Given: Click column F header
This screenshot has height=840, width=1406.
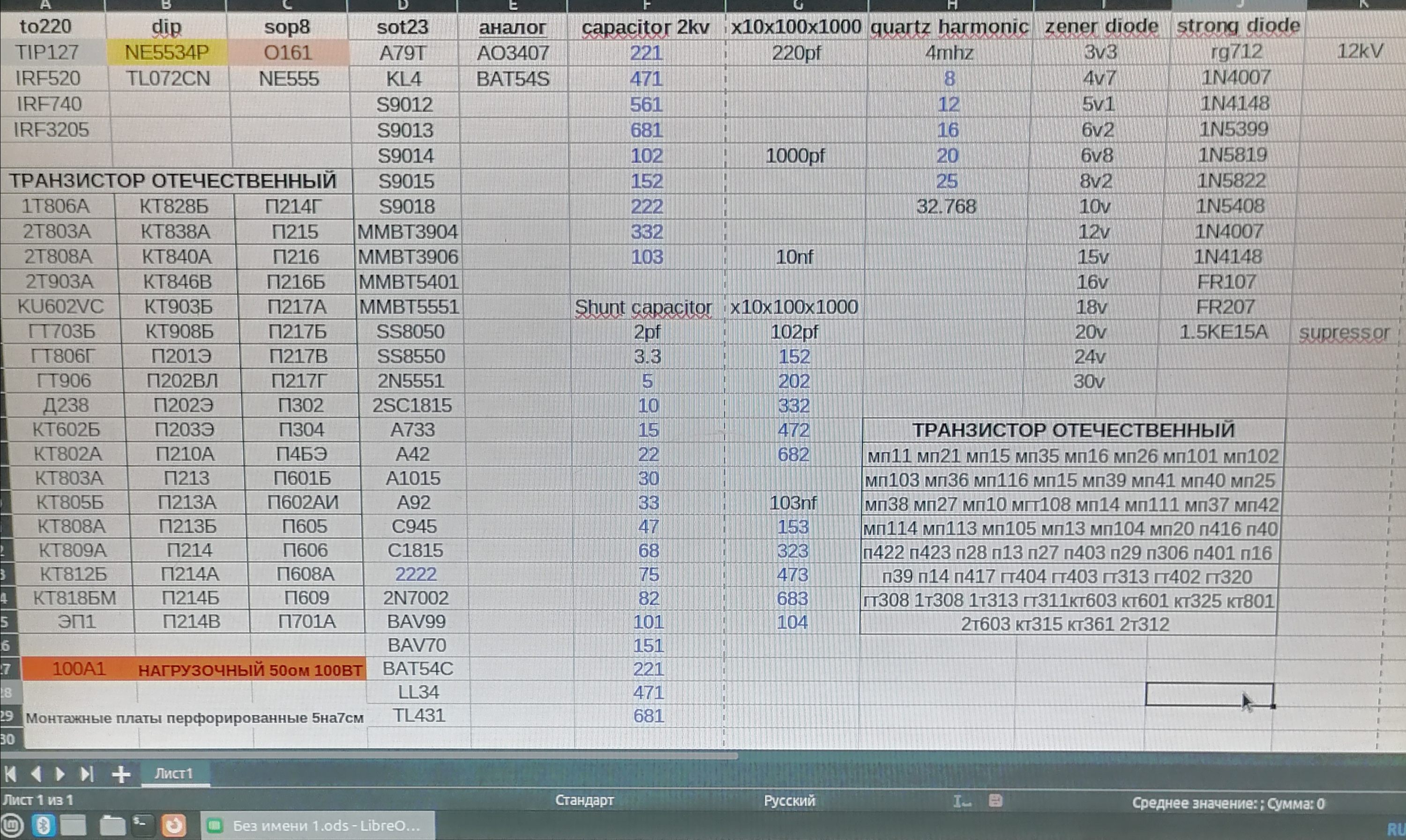Looking at the screenshot, I should [x=646, y=5].
